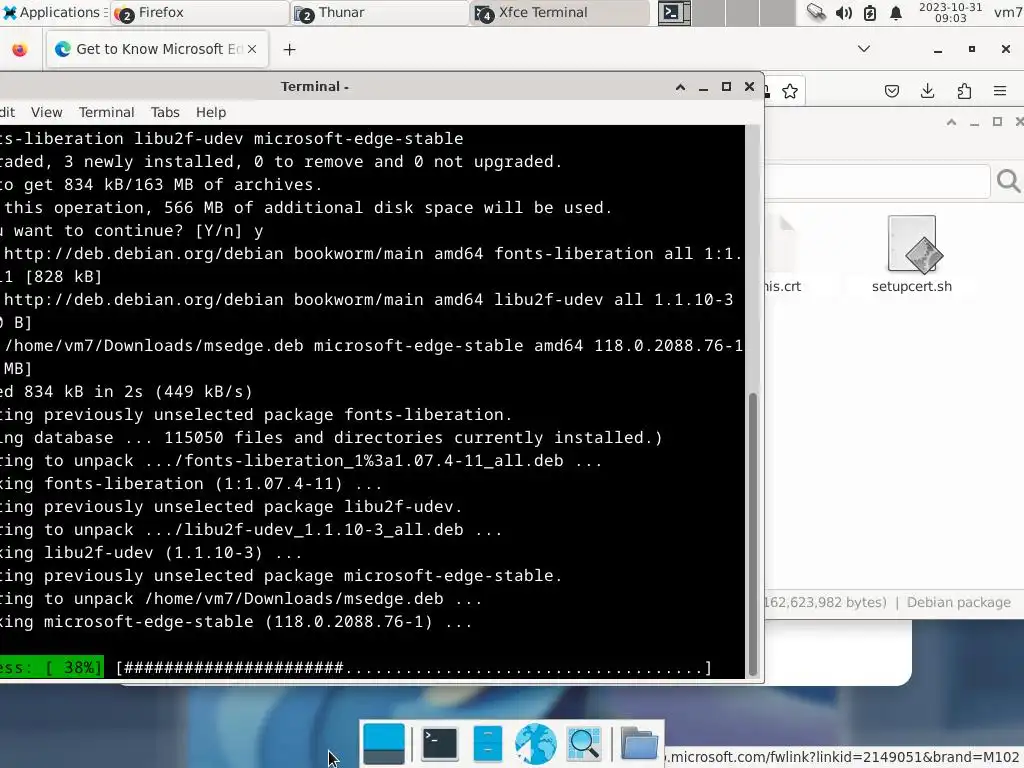
Task: Click the msedge.deb path line in terminal output
Action: point(372,345)
